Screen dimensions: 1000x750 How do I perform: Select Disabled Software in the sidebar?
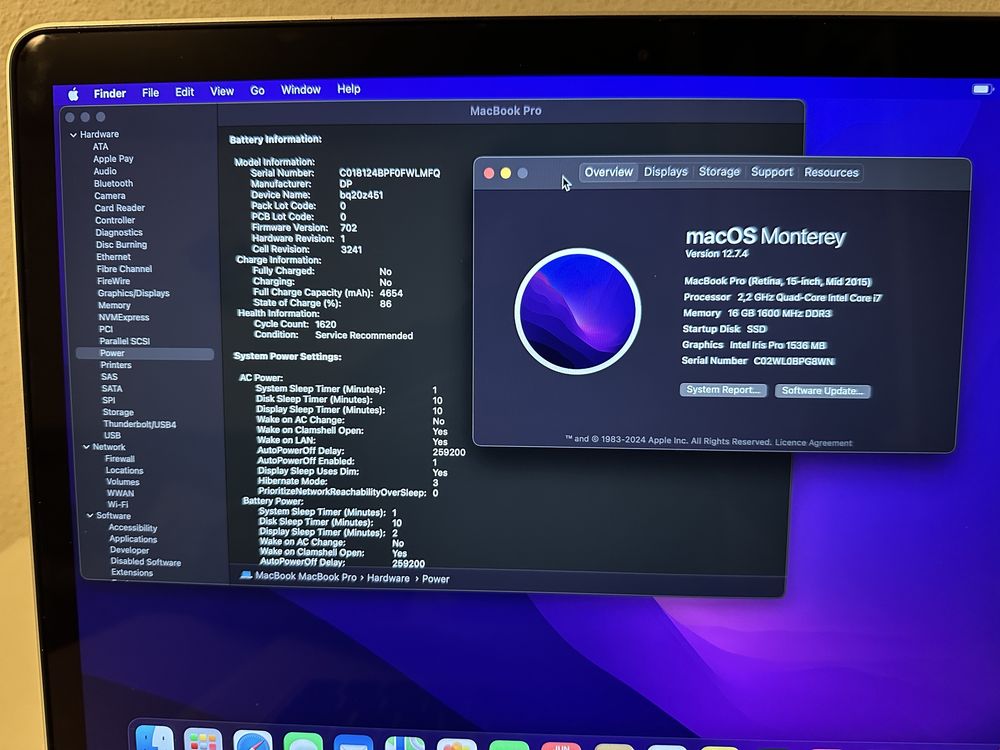coord(145,562)
